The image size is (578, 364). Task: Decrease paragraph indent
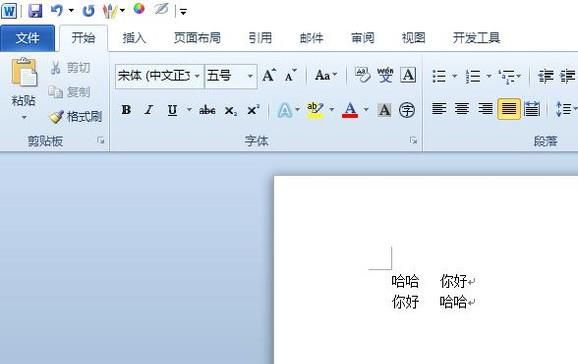pyautogui.click(x=546, y=76)
